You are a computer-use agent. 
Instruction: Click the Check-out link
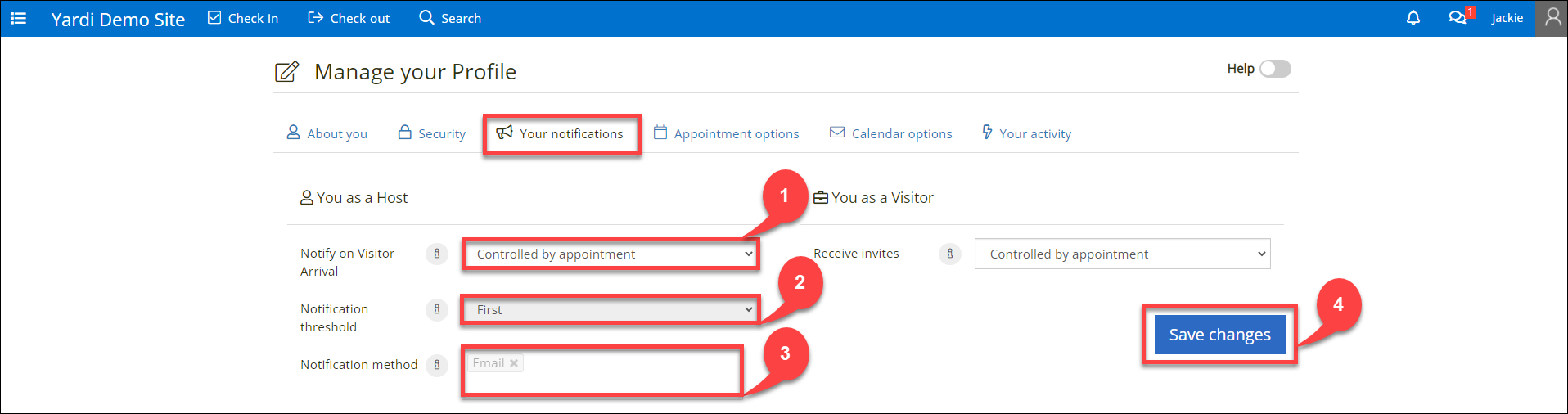click(349, 18)
